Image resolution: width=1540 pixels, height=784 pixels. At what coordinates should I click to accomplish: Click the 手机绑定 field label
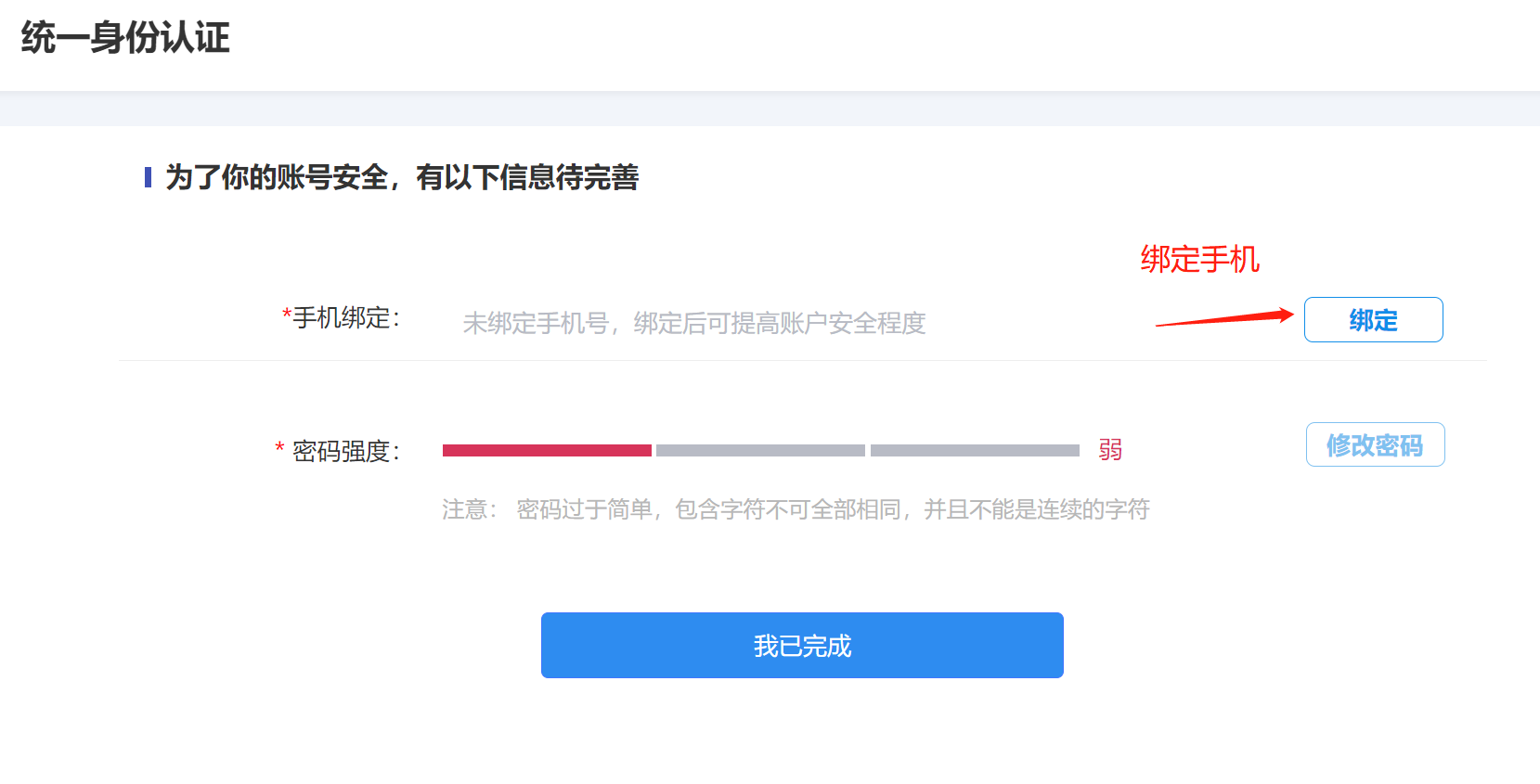coord(343,319)
